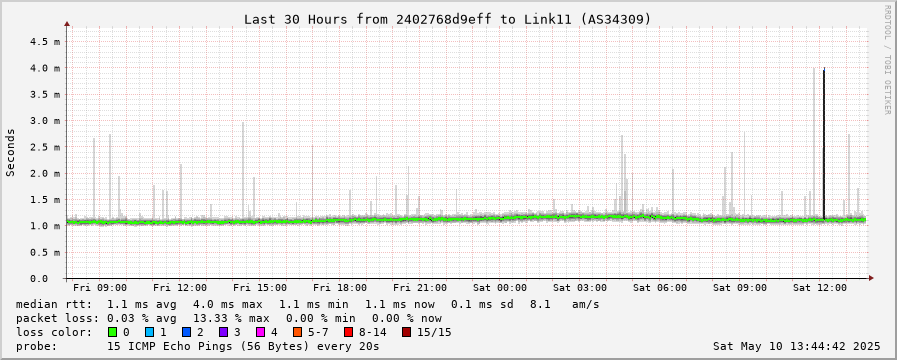Click the Sat 00:00 time axis label
Screen dimensions: 897x360
(499, 288)
